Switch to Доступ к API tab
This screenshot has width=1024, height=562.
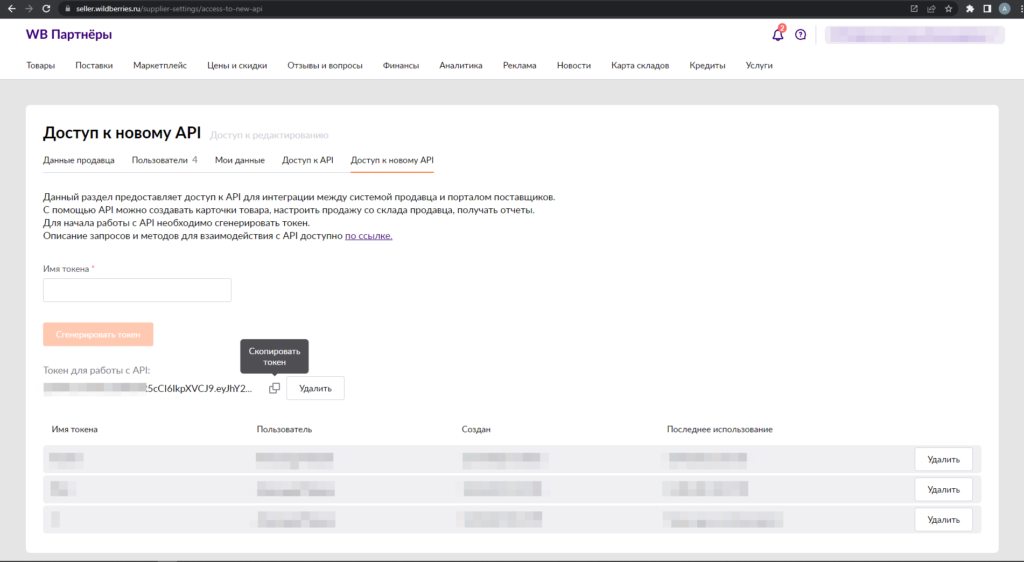[x=308, y=160]
